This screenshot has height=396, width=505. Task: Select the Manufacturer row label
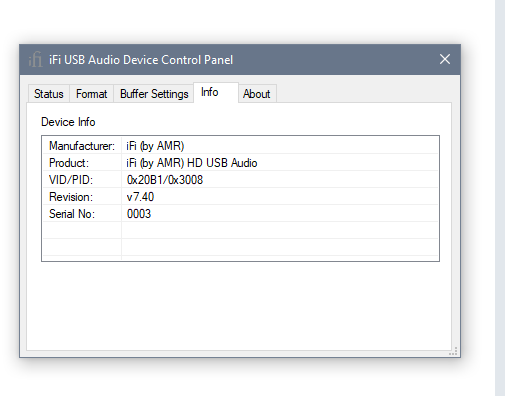pyautogui.click(x=82, y=146)
